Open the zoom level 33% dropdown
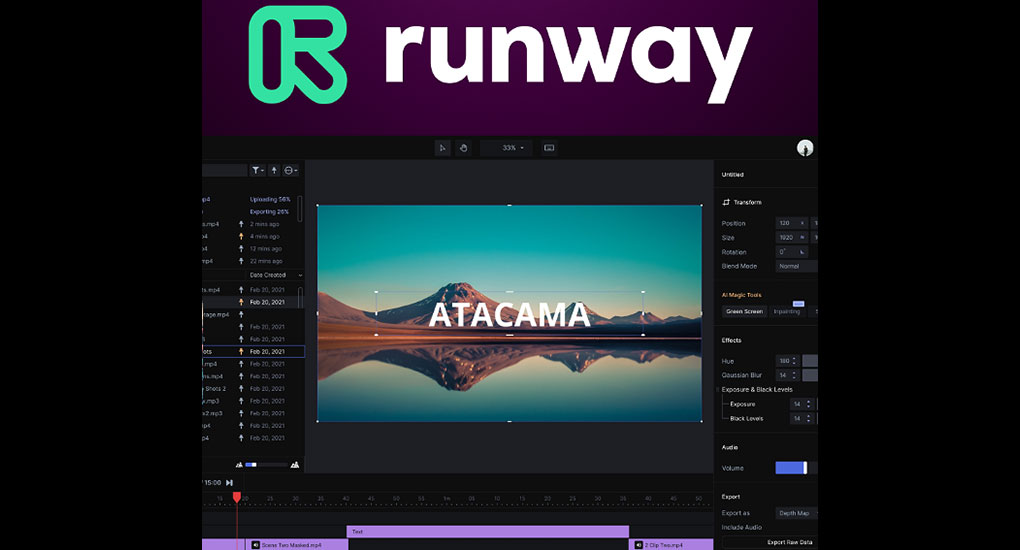 point(513,148)
